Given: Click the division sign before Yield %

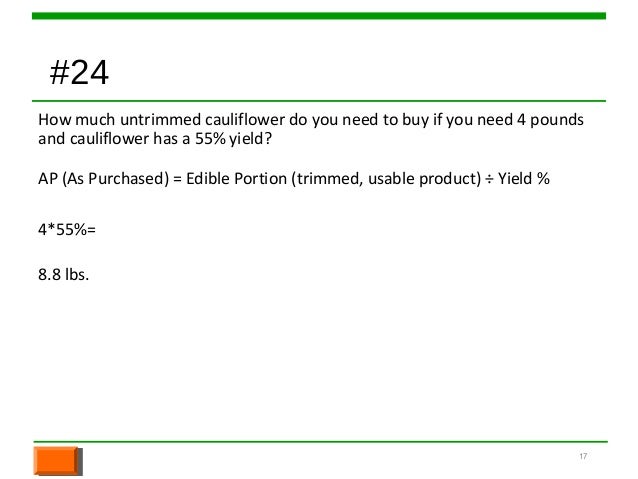Looking at the screenshot, I should tap(489, 179).
